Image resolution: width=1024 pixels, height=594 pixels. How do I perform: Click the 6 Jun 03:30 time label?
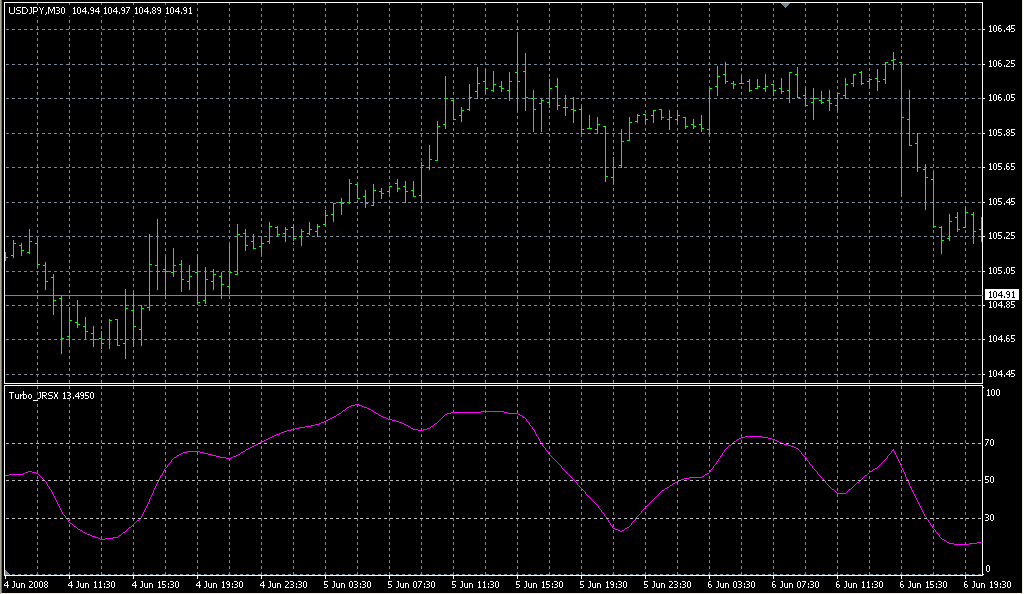(733, 584)
